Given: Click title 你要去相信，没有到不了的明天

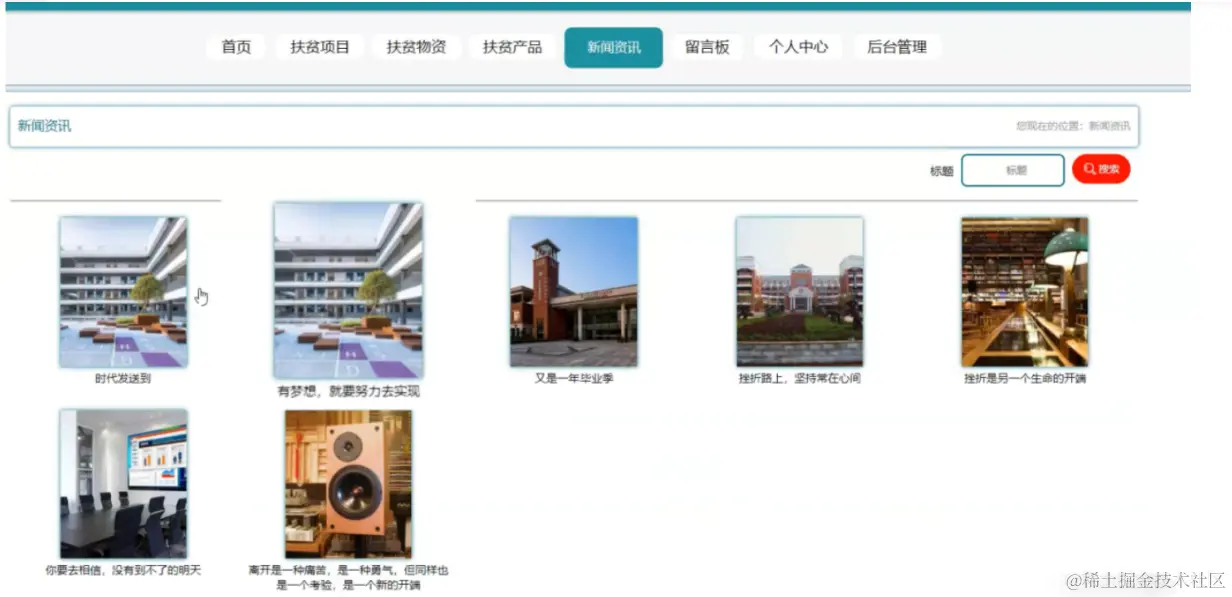Looking at the screenshot, I should click(x=123, y=571).
